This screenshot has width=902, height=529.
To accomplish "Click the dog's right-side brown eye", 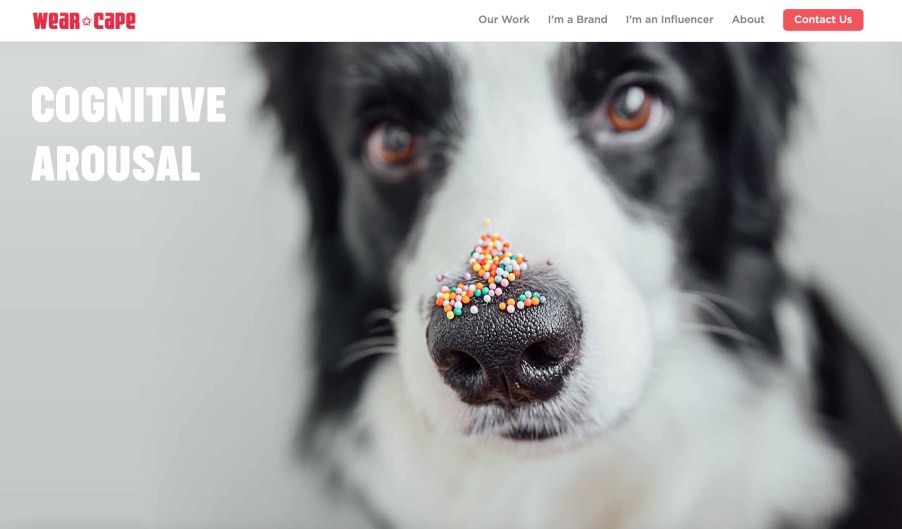I will (630, 109).
